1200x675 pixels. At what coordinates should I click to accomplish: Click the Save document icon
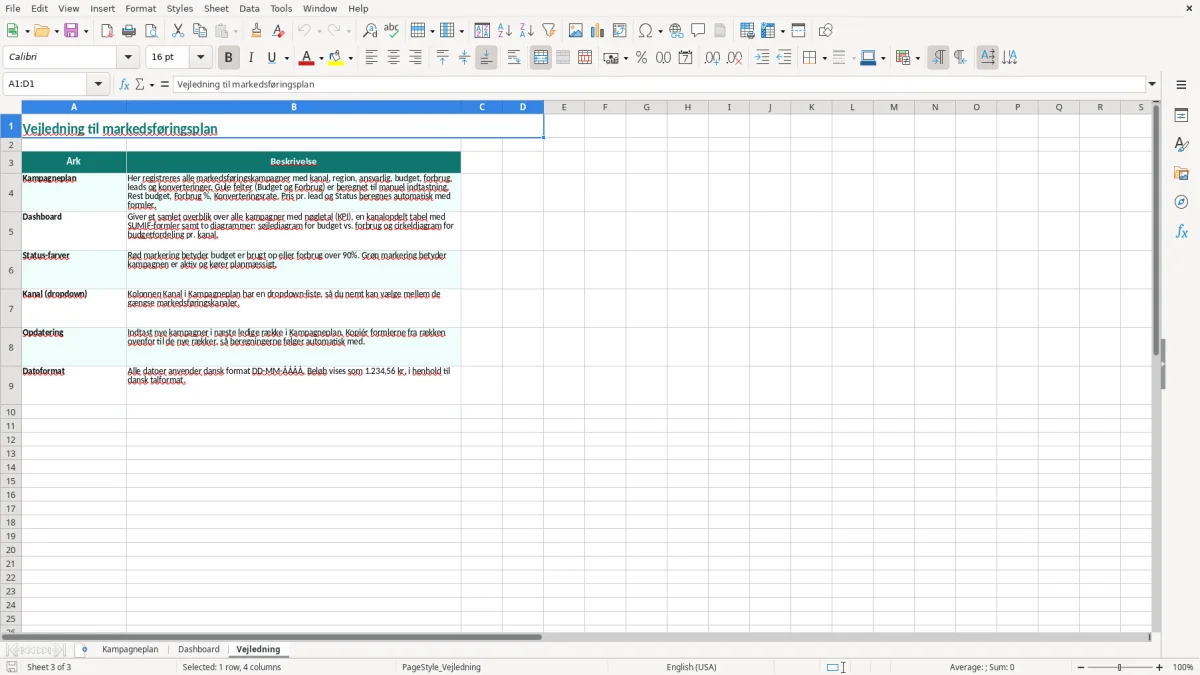71,31
